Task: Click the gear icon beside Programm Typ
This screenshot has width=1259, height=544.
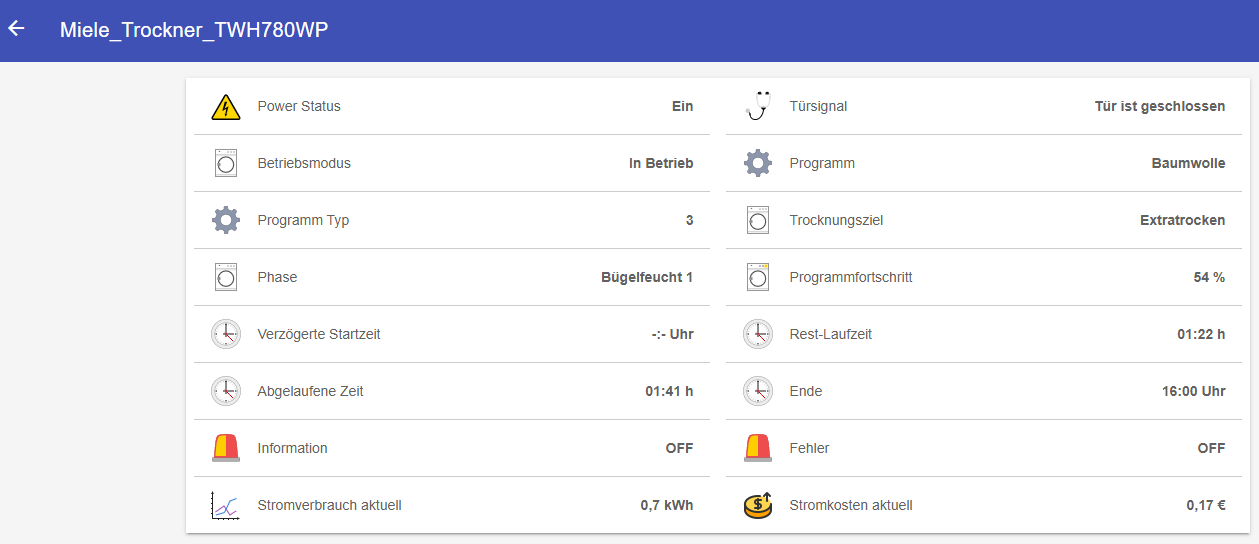Action: 226,220
